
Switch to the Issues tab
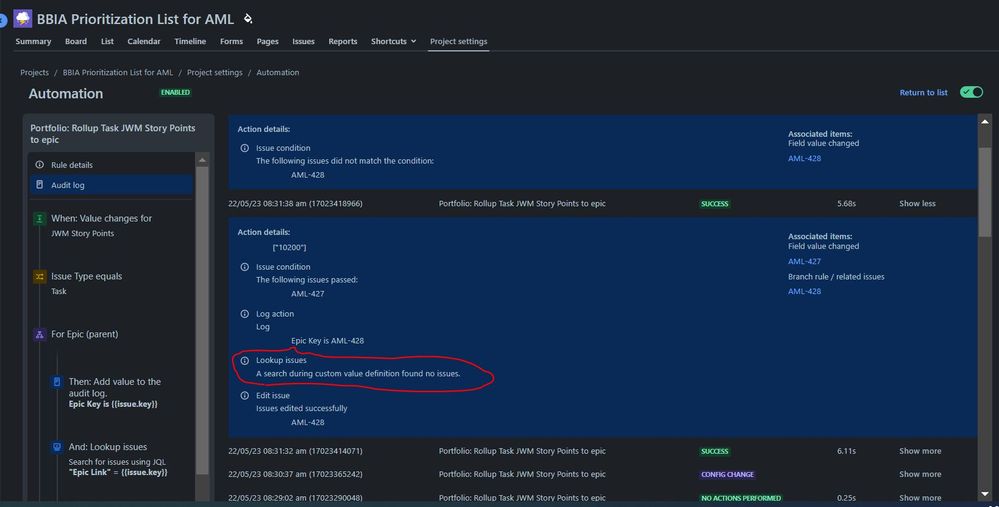coord(303,41)
